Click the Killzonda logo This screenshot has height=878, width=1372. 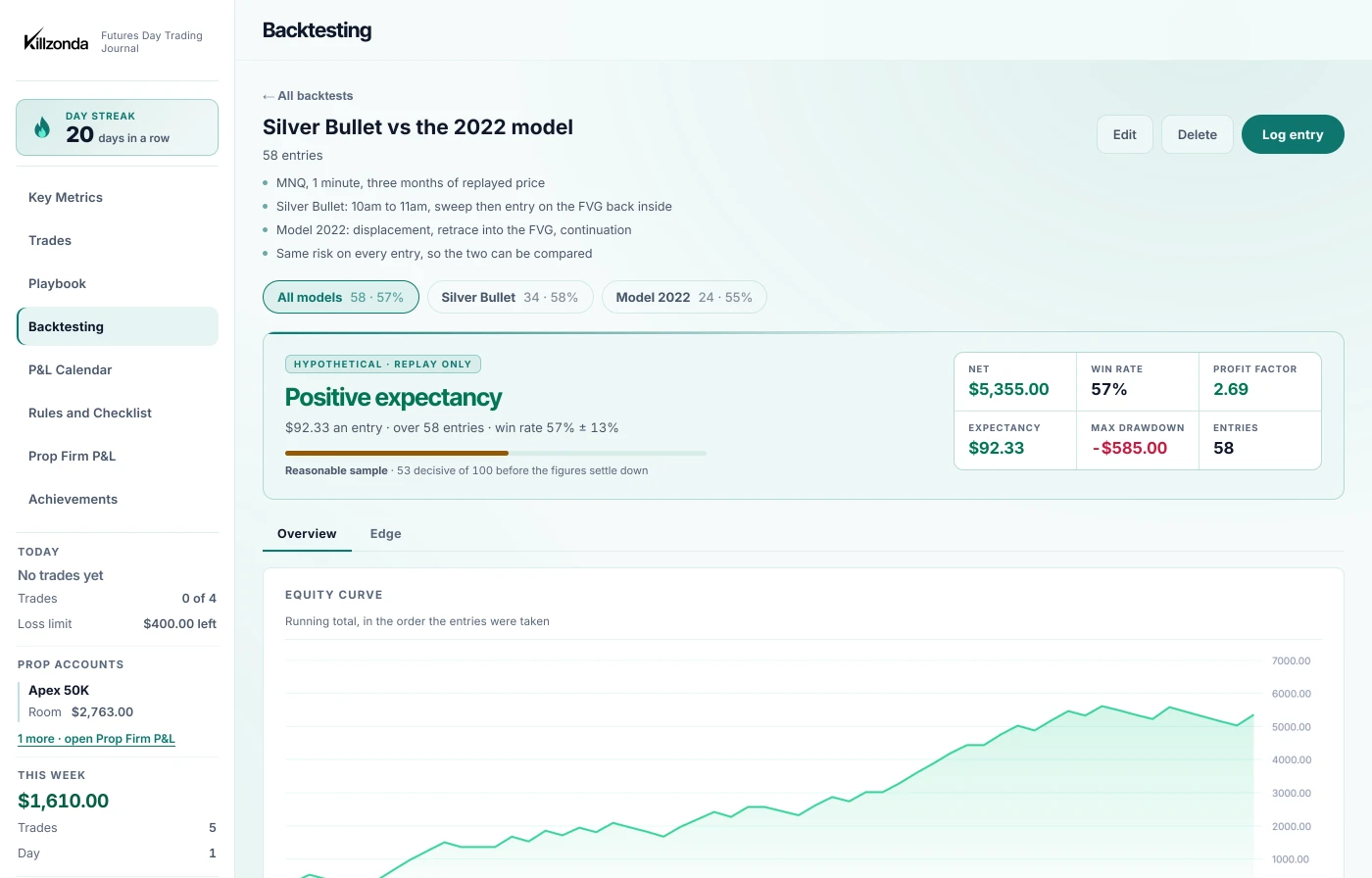(56, 41)
